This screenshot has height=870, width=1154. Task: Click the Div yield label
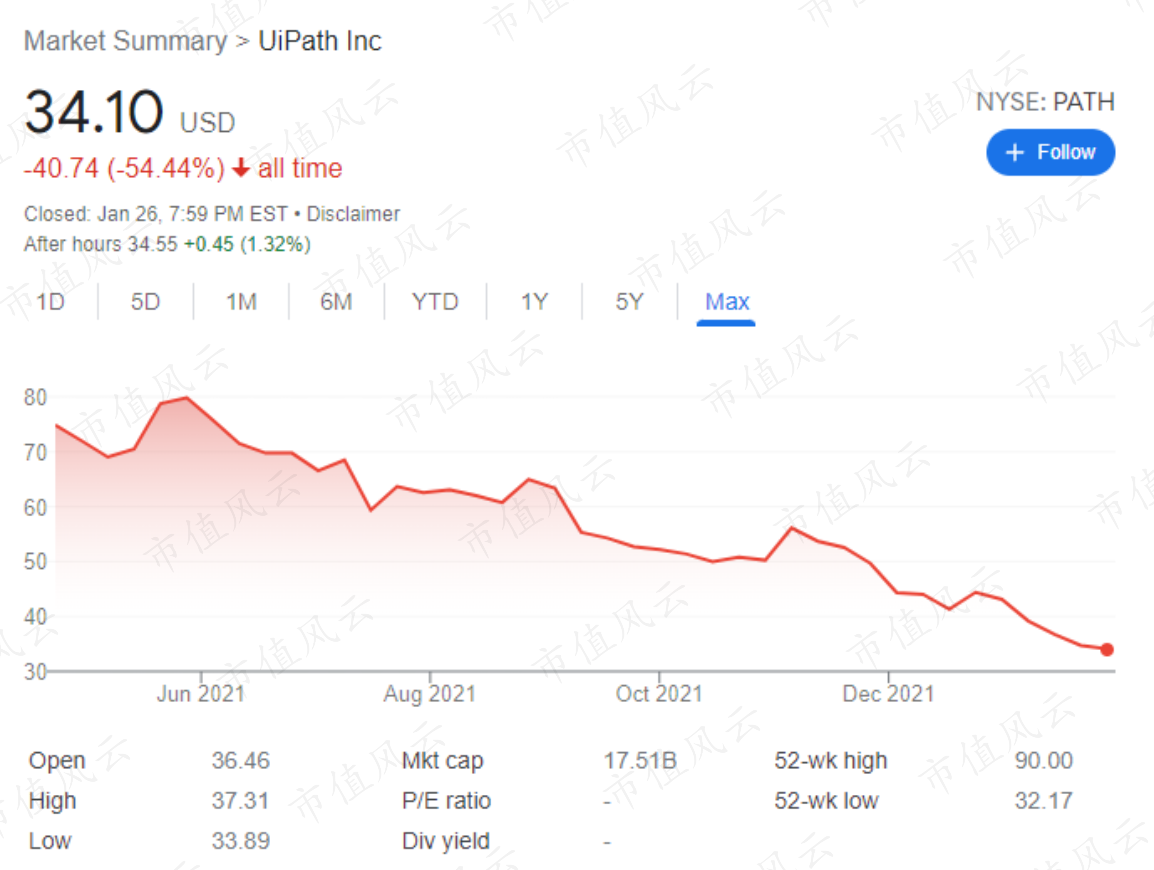click(x=445, y=841)
